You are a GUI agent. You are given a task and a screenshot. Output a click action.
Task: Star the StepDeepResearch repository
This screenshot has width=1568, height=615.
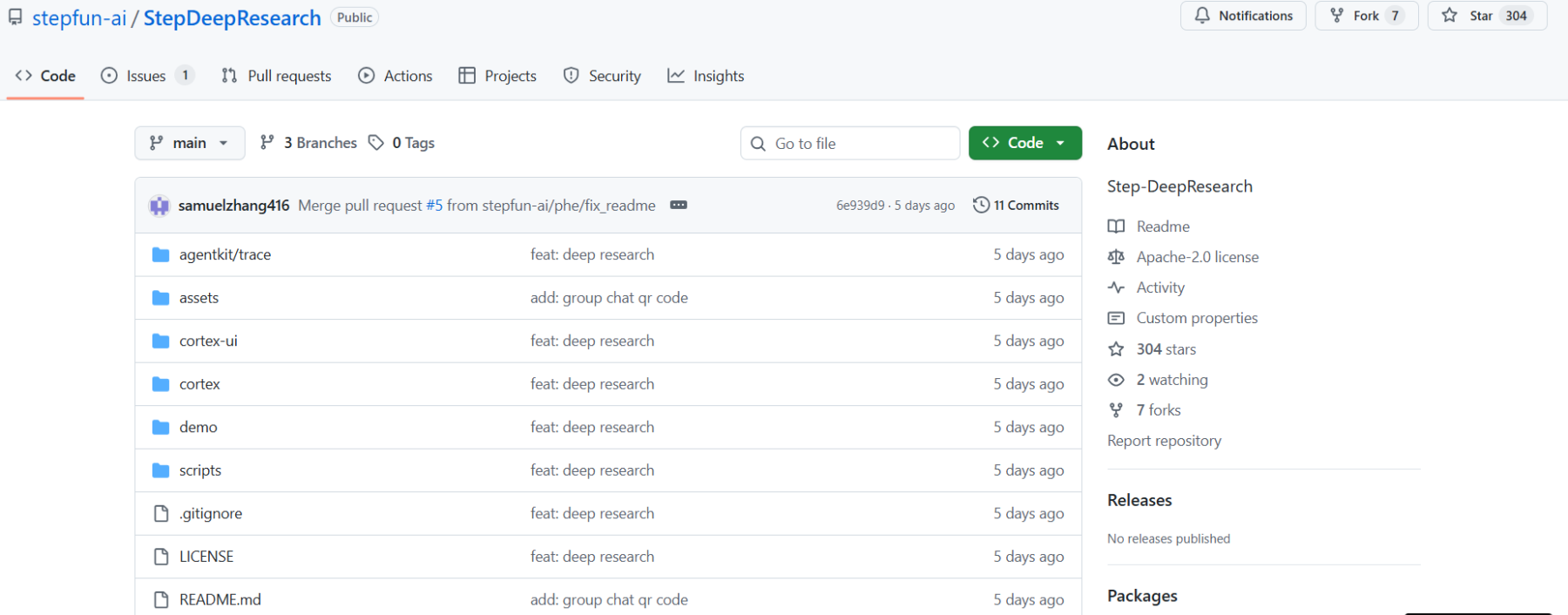tap(1470, 16)
